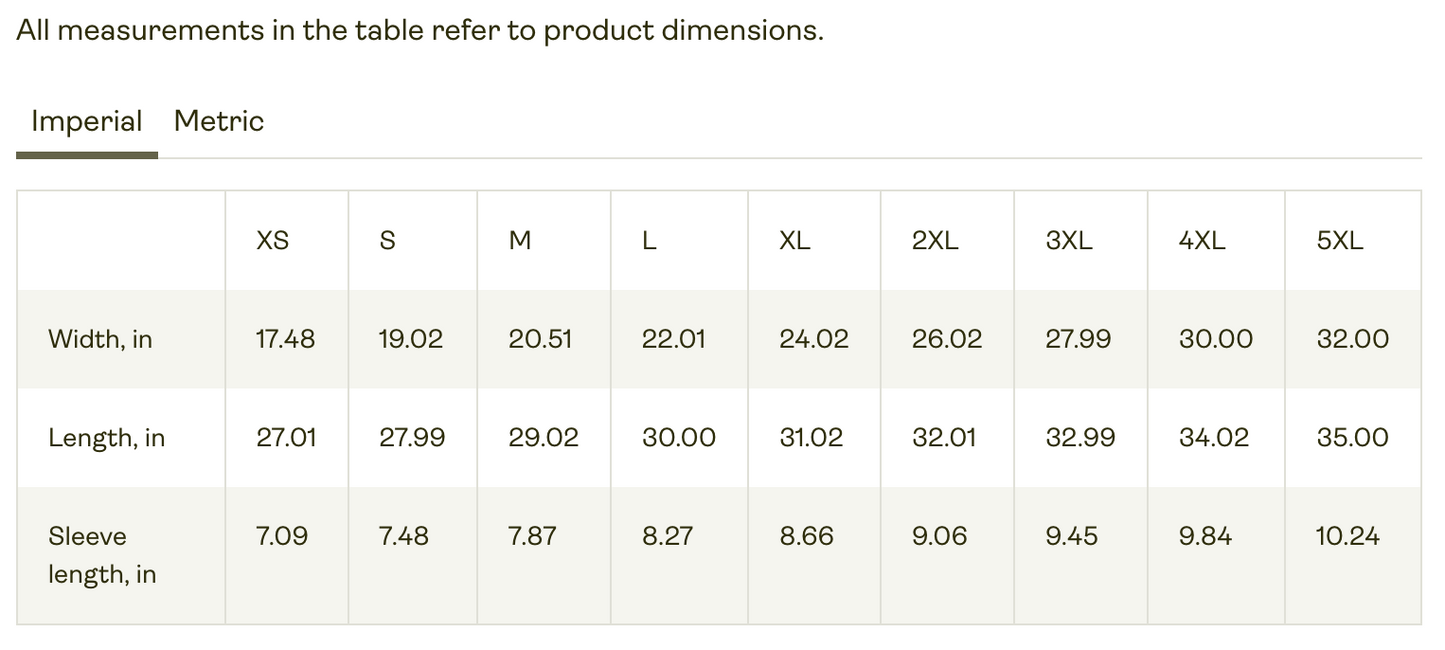Screen dimensions: 1445x650
Task: Click the 2XL size column header
Action: pos(935,241)
